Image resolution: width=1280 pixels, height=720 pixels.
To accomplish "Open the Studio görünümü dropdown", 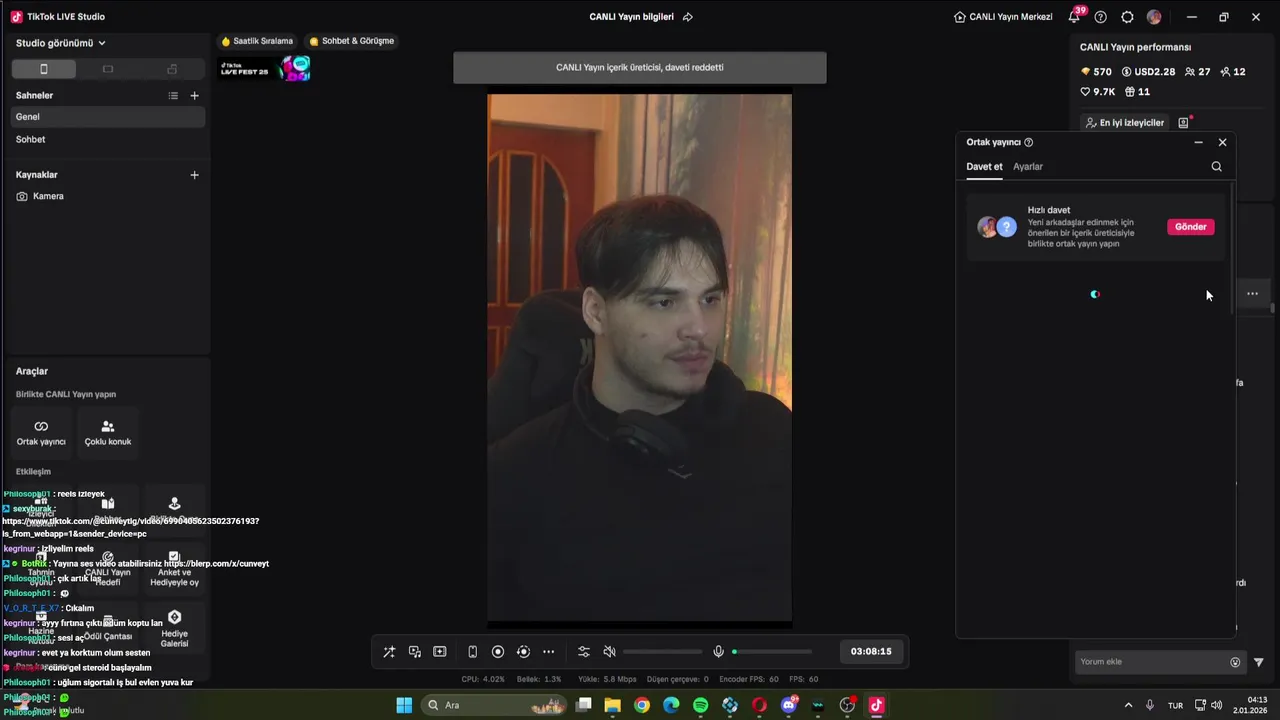I will 61,43.
